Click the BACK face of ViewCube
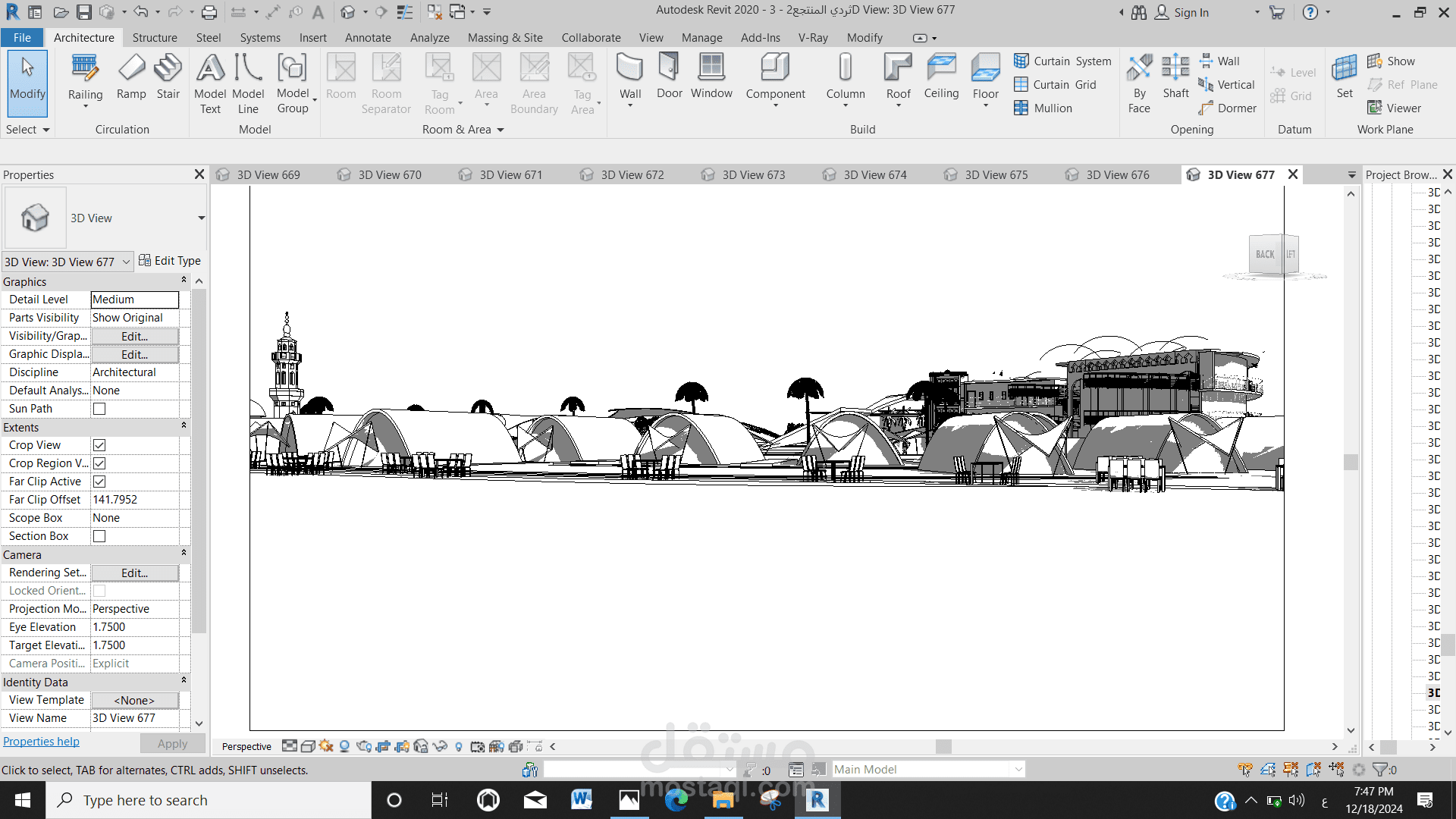Image resolution: width=1456 pixels, height=819 pixels. 1264,255
